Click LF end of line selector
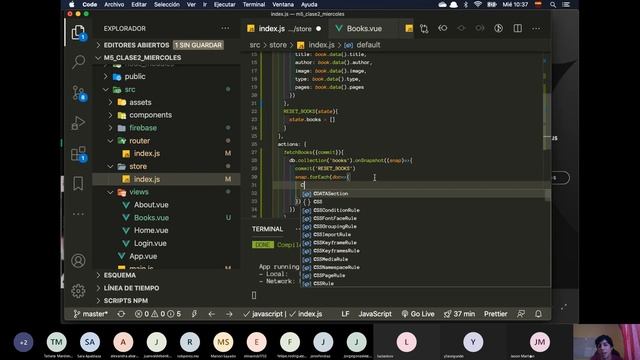The width and height of the screenshot is (640, 360). pos(345,314)
